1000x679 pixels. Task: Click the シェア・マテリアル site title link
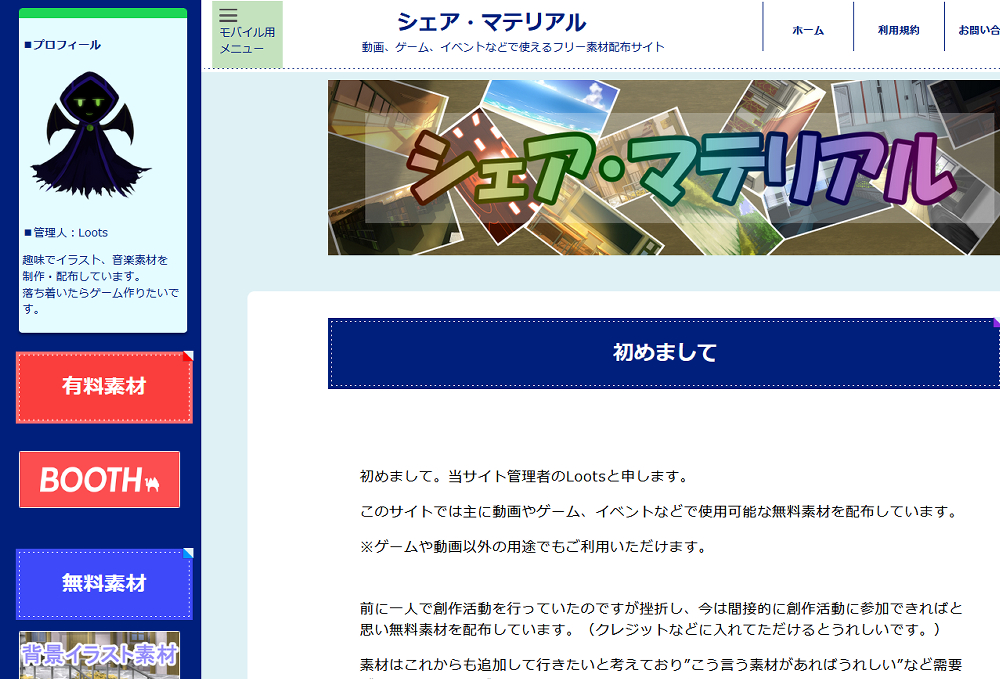pyautogui.click(x=491, y=22)
